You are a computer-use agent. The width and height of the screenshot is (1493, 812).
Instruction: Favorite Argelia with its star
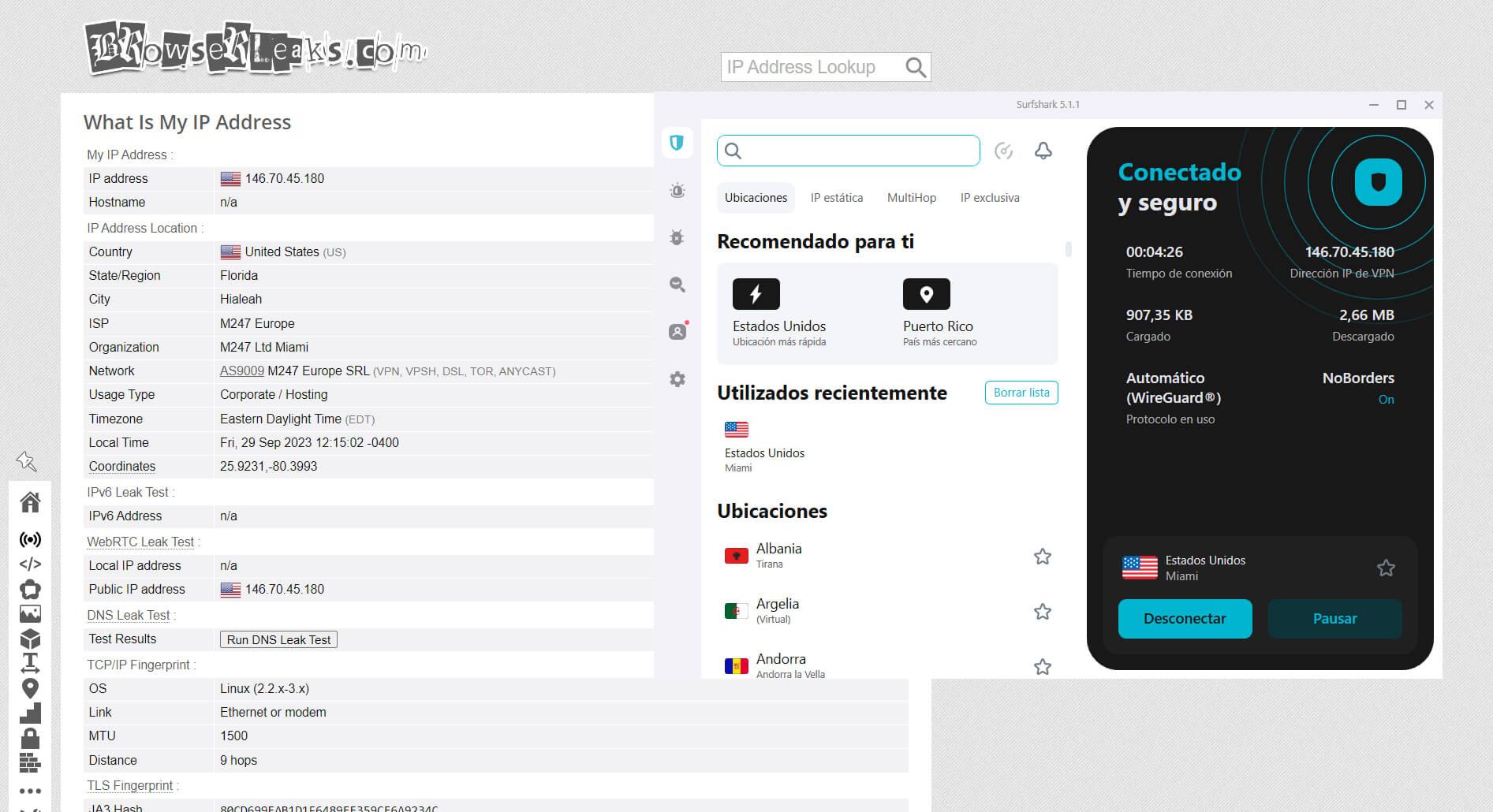click(1042, 612)
